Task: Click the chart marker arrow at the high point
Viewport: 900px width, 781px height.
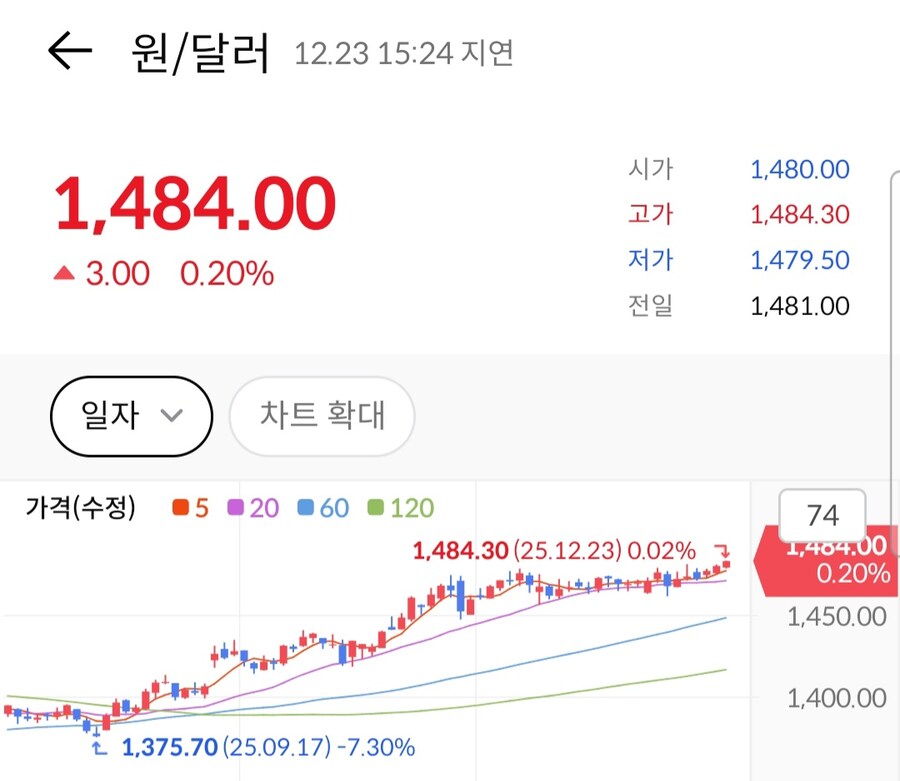Action: coord(722,550)
